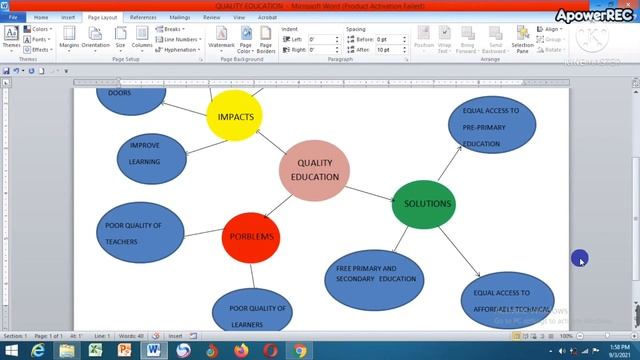Open Google Chrome from taskbar
This screenshot has height=360, width=640.
click(300, 351)
